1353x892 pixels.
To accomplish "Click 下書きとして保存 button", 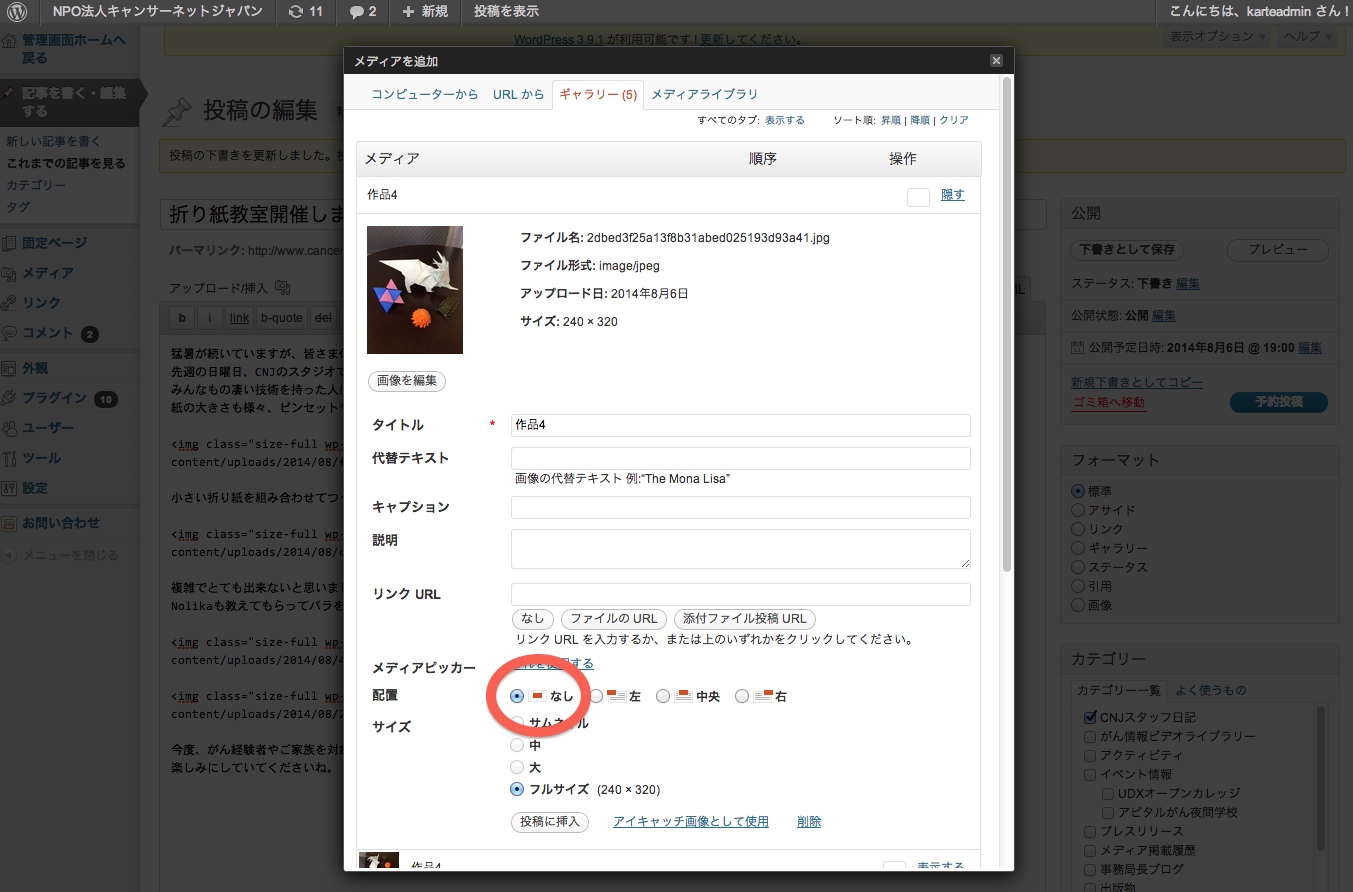I will (x=1127, y=250).
